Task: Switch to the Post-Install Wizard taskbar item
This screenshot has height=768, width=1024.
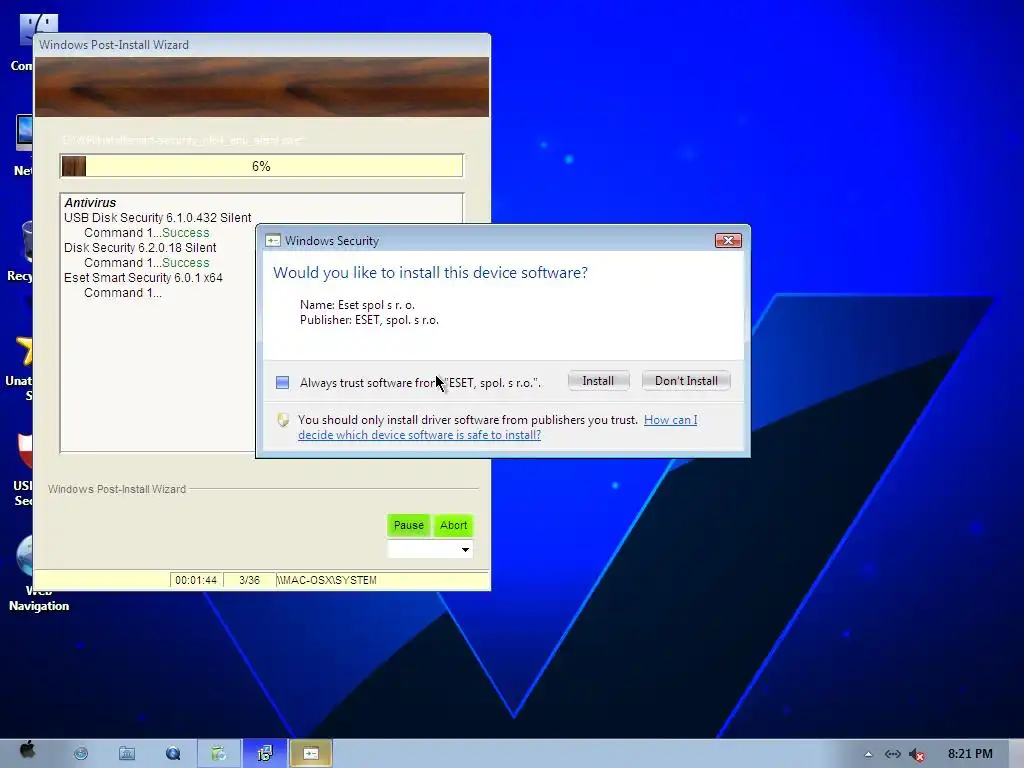Action: click(264, 754)
